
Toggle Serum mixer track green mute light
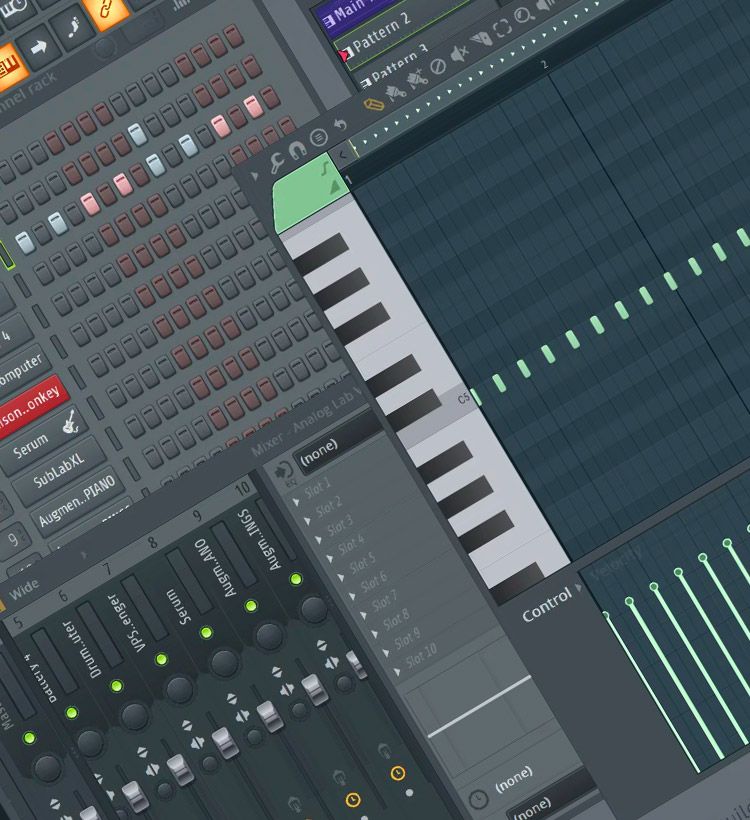click(x=207, y=632)
